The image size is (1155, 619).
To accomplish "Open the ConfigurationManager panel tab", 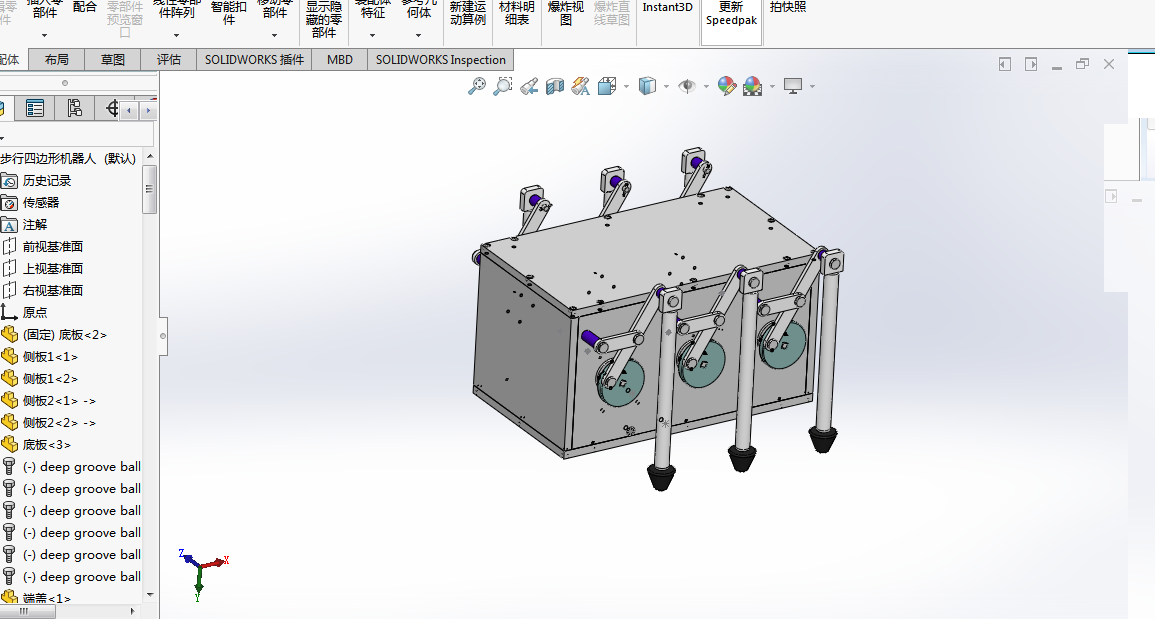I will tap(74, 108).
